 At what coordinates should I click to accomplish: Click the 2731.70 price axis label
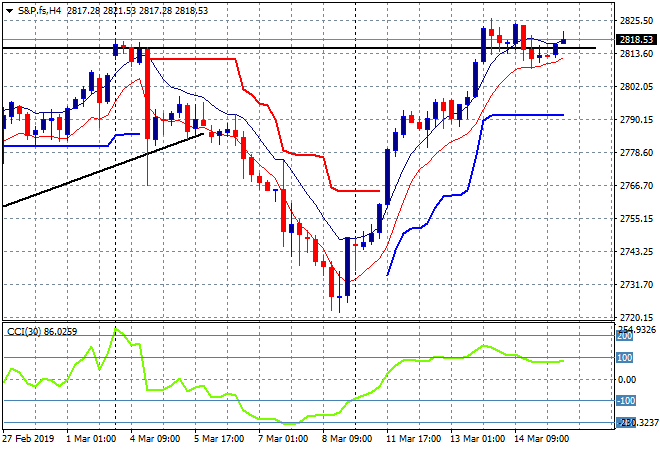(x=636, y=285)
